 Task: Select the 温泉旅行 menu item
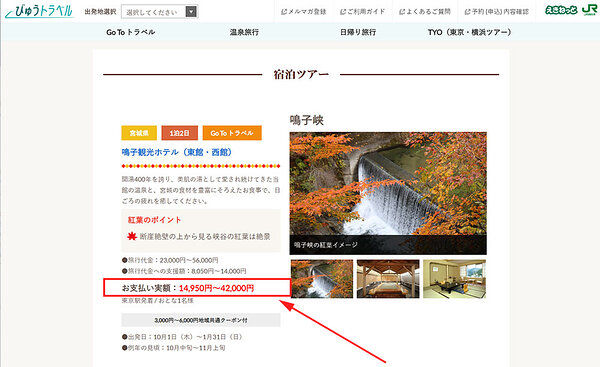tap(244, 32)
